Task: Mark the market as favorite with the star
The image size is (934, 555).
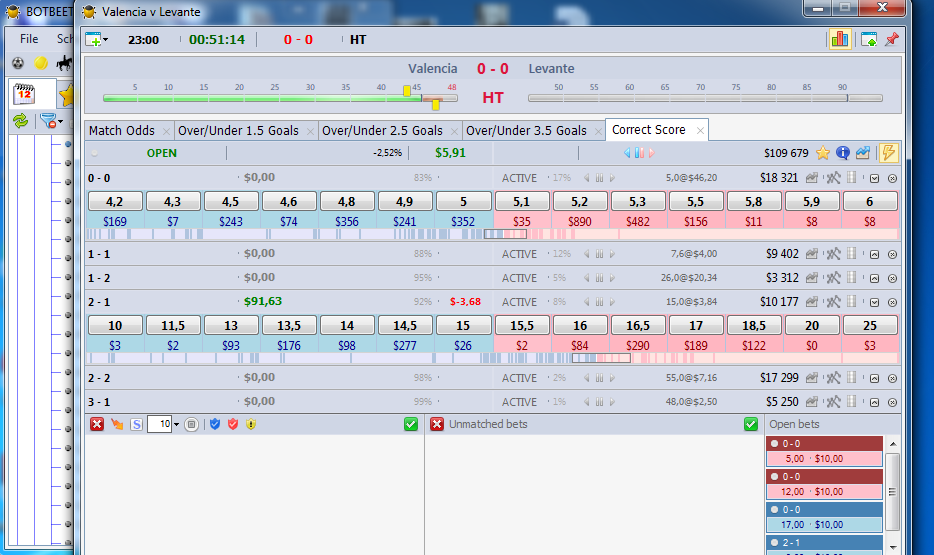Action: click(x=823, y=153)
